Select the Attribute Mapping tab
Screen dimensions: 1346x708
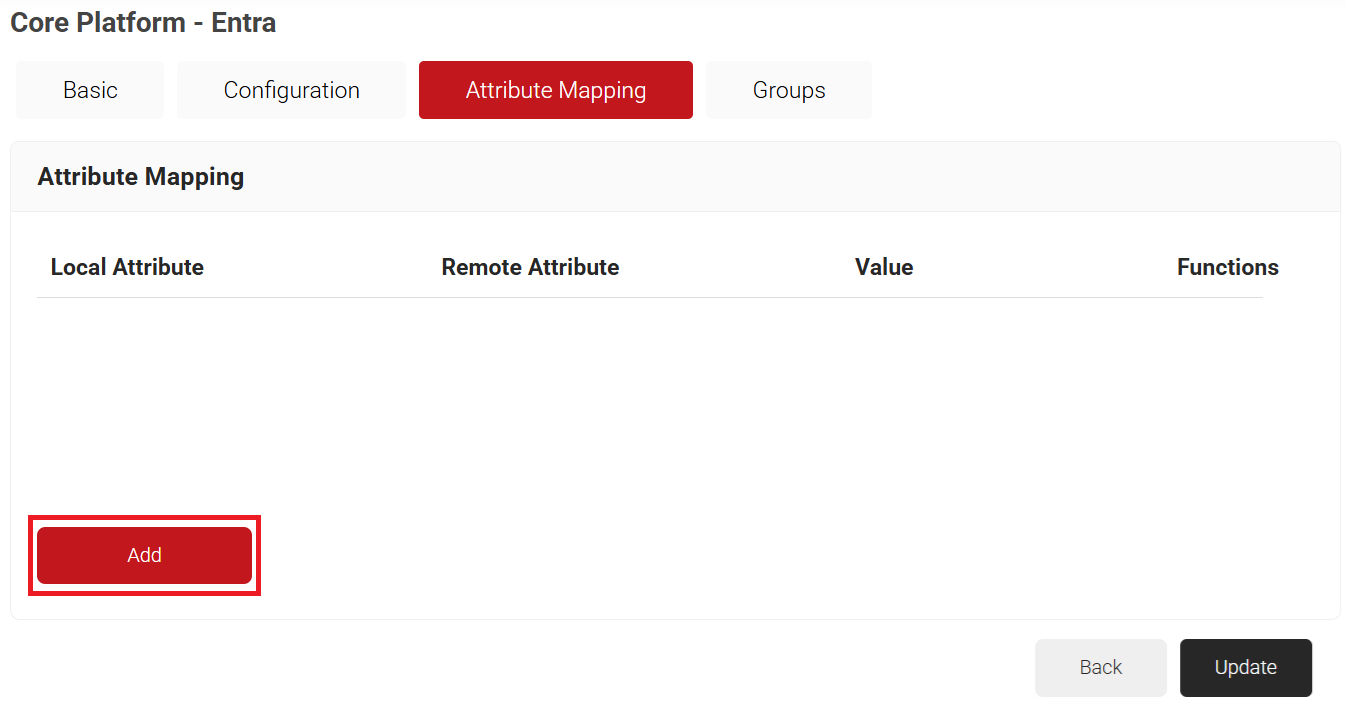click(556, 90)
